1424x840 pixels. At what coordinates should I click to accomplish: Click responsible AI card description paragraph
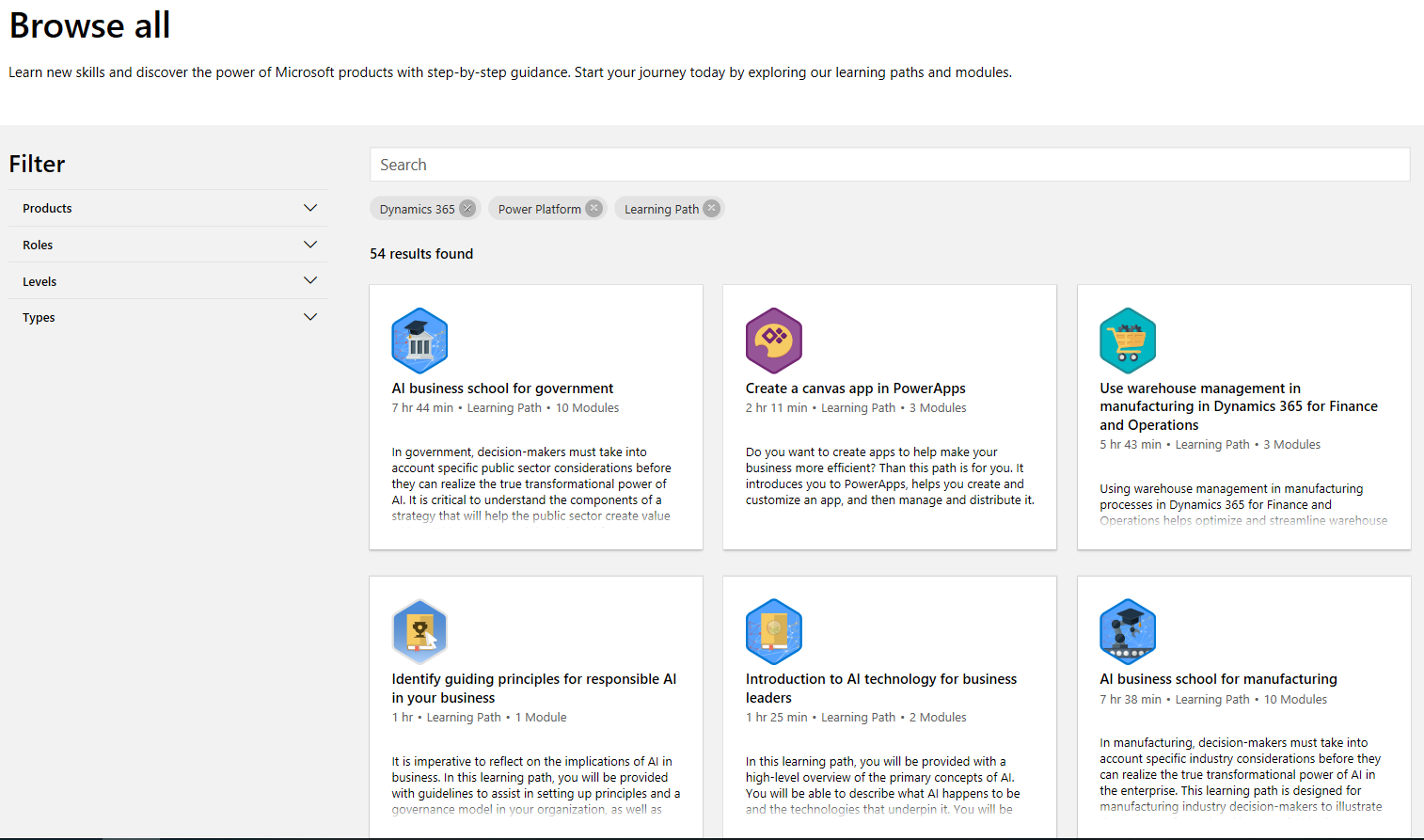point(536,785)
